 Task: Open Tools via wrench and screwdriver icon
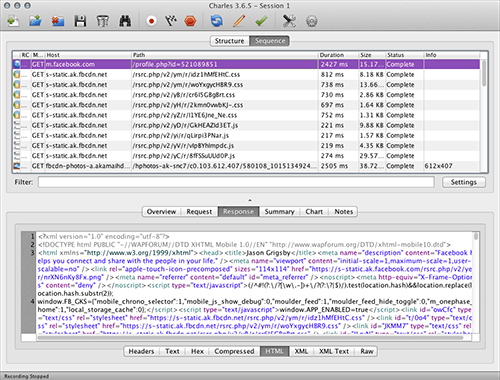[289, 21]
